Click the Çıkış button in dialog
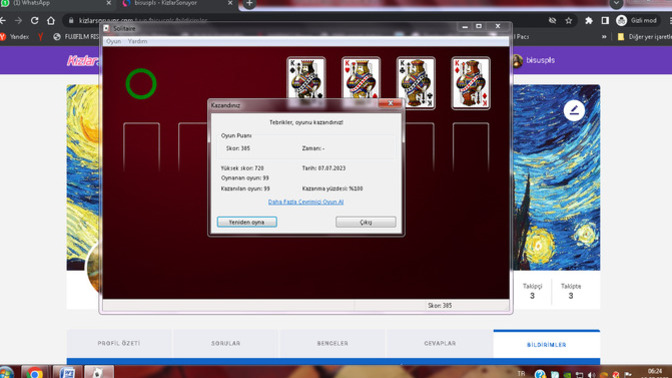This screenshot has height=378, width=672. coord(366,222)
